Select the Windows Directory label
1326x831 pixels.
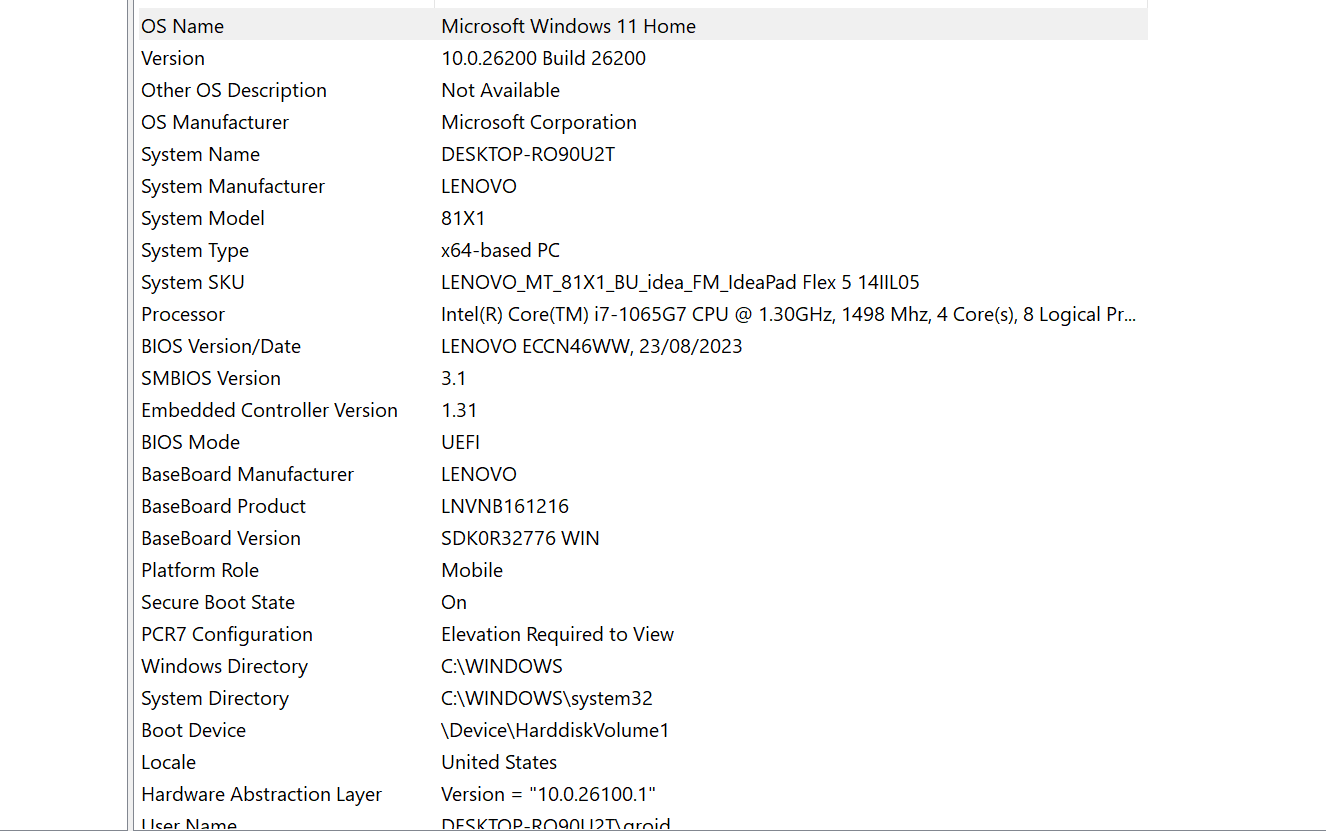click(224, 666)
